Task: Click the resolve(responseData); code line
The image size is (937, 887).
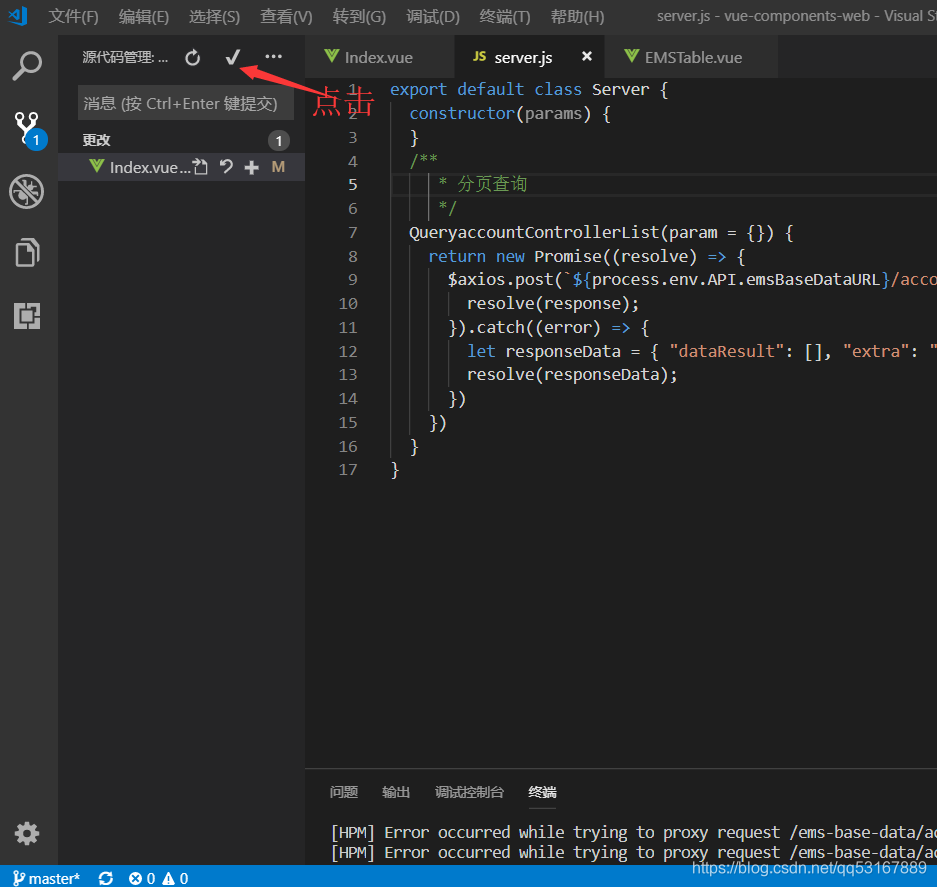Action: (572, 375)
